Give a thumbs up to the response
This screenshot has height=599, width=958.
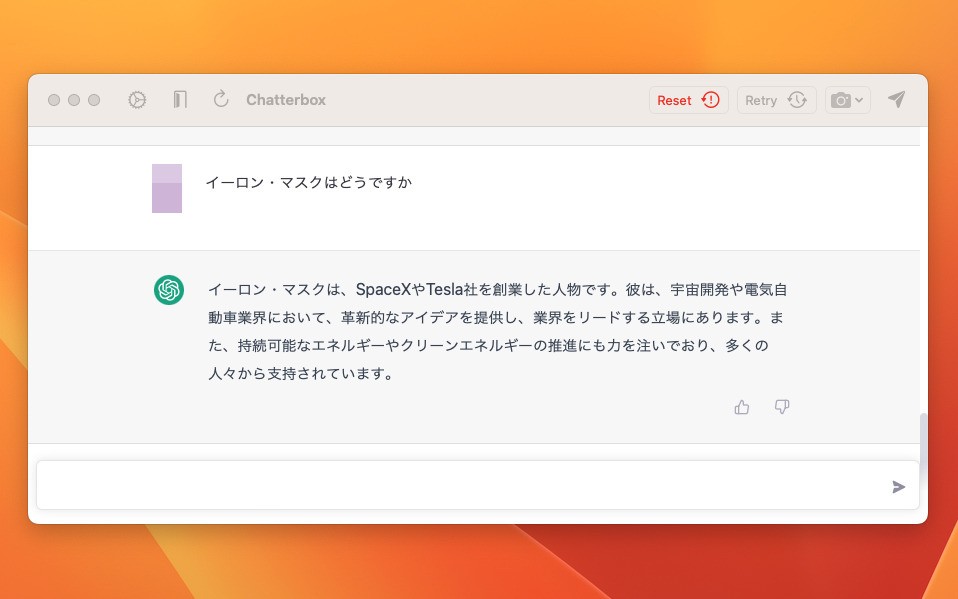point(741,407)
